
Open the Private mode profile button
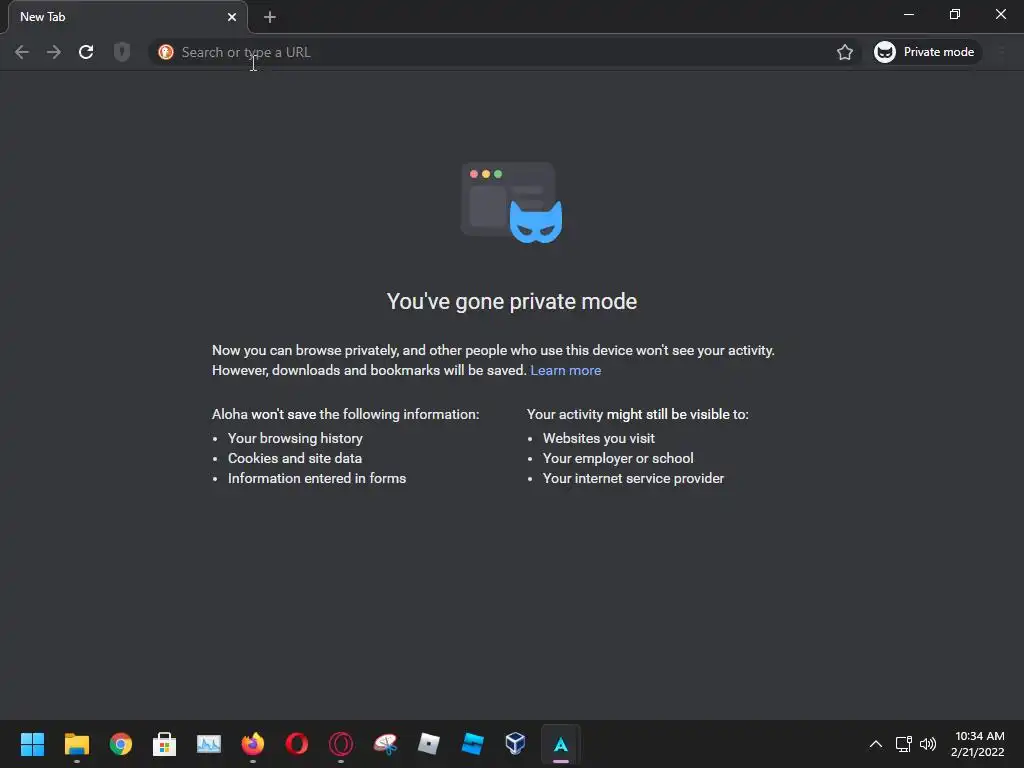coord(925,52)
